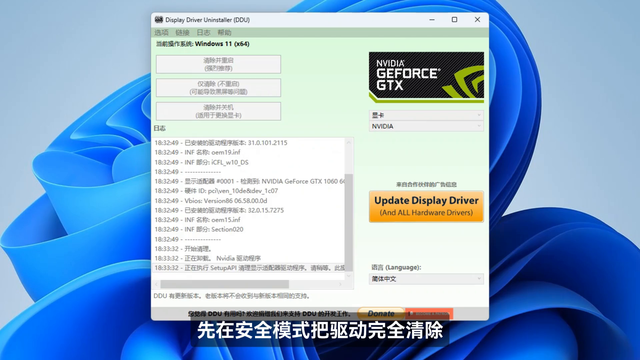Open the 链接 menu
The width and height of the screenshot is (640, 360).
tap(182, 33)
